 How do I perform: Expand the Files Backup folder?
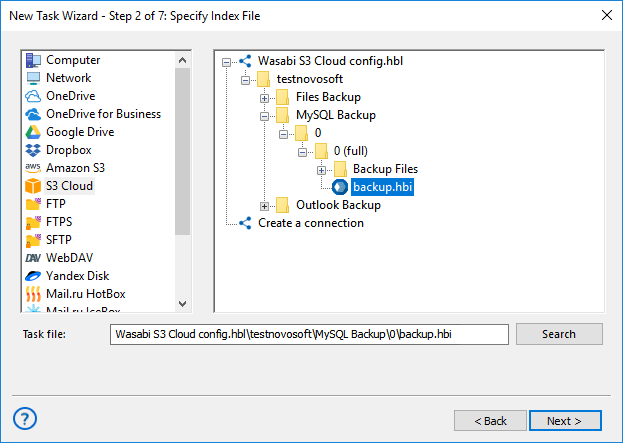pyautogui.click(x=265, y=97)
